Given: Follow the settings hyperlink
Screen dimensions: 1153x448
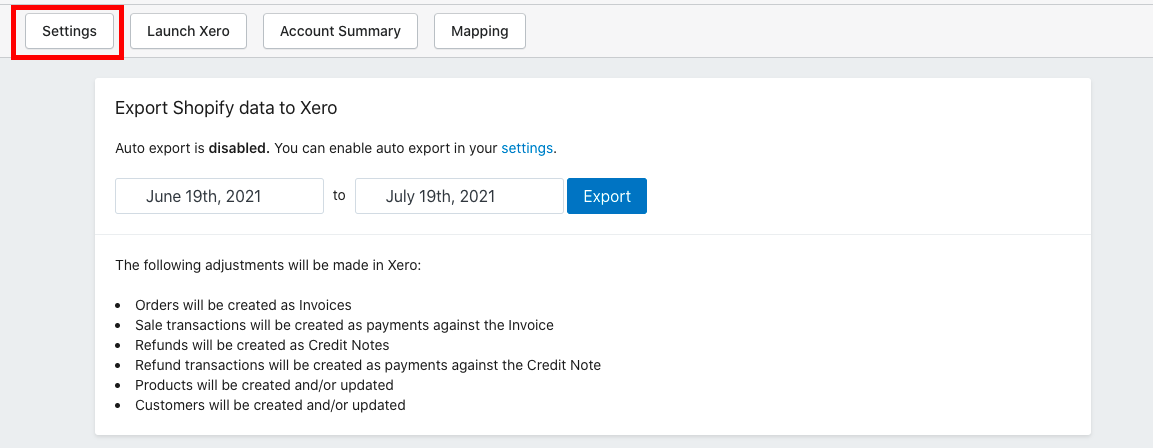Looking at the screenshot, I should click(x=526, y=148).
